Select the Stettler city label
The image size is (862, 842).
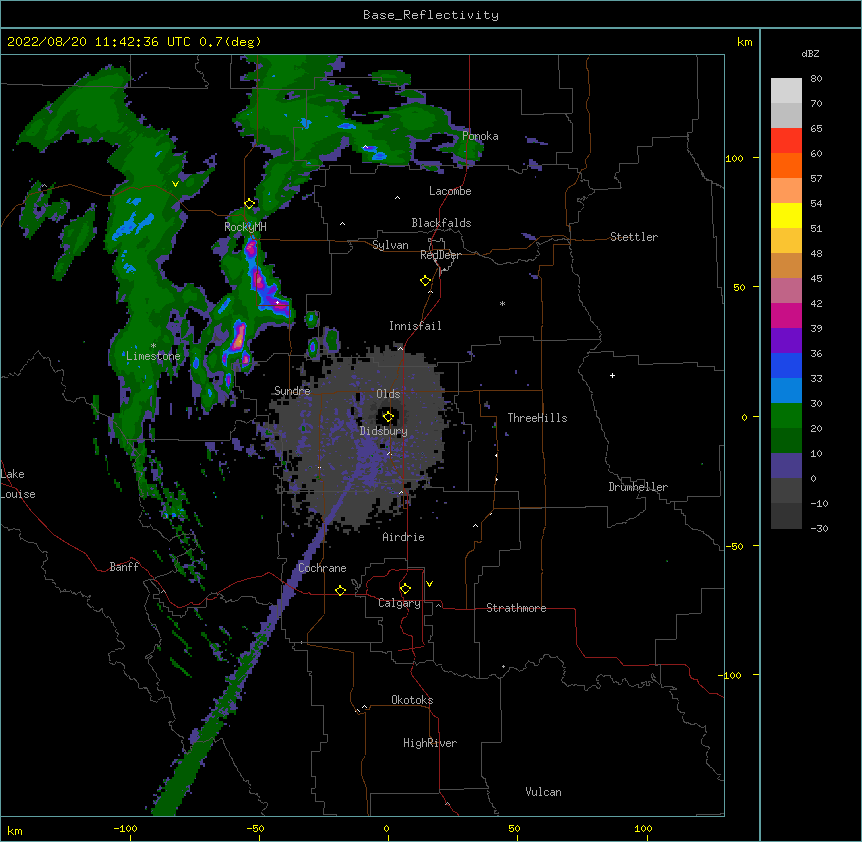634,237
